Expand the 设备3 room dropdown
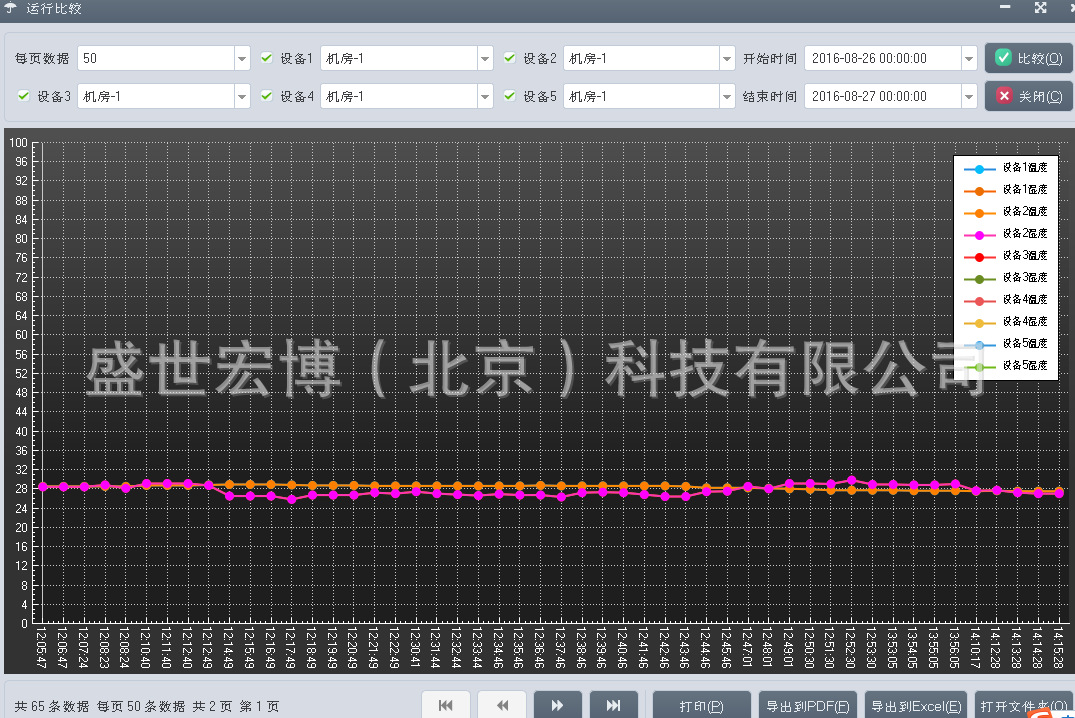 coord(242,96)
